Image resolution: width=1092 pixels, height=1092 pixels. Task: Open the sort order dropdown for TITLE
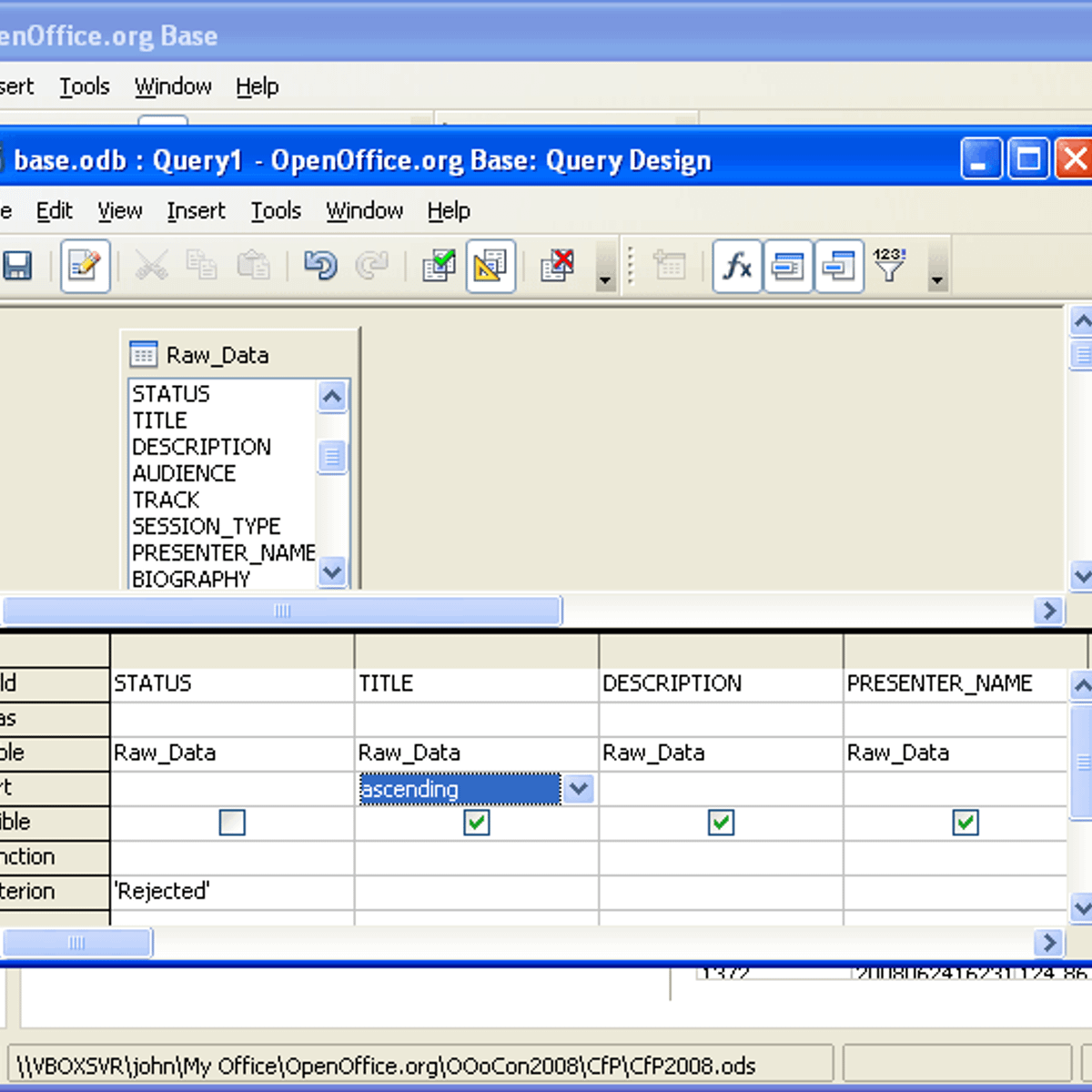pyautogui.click(x=579, y=789)
